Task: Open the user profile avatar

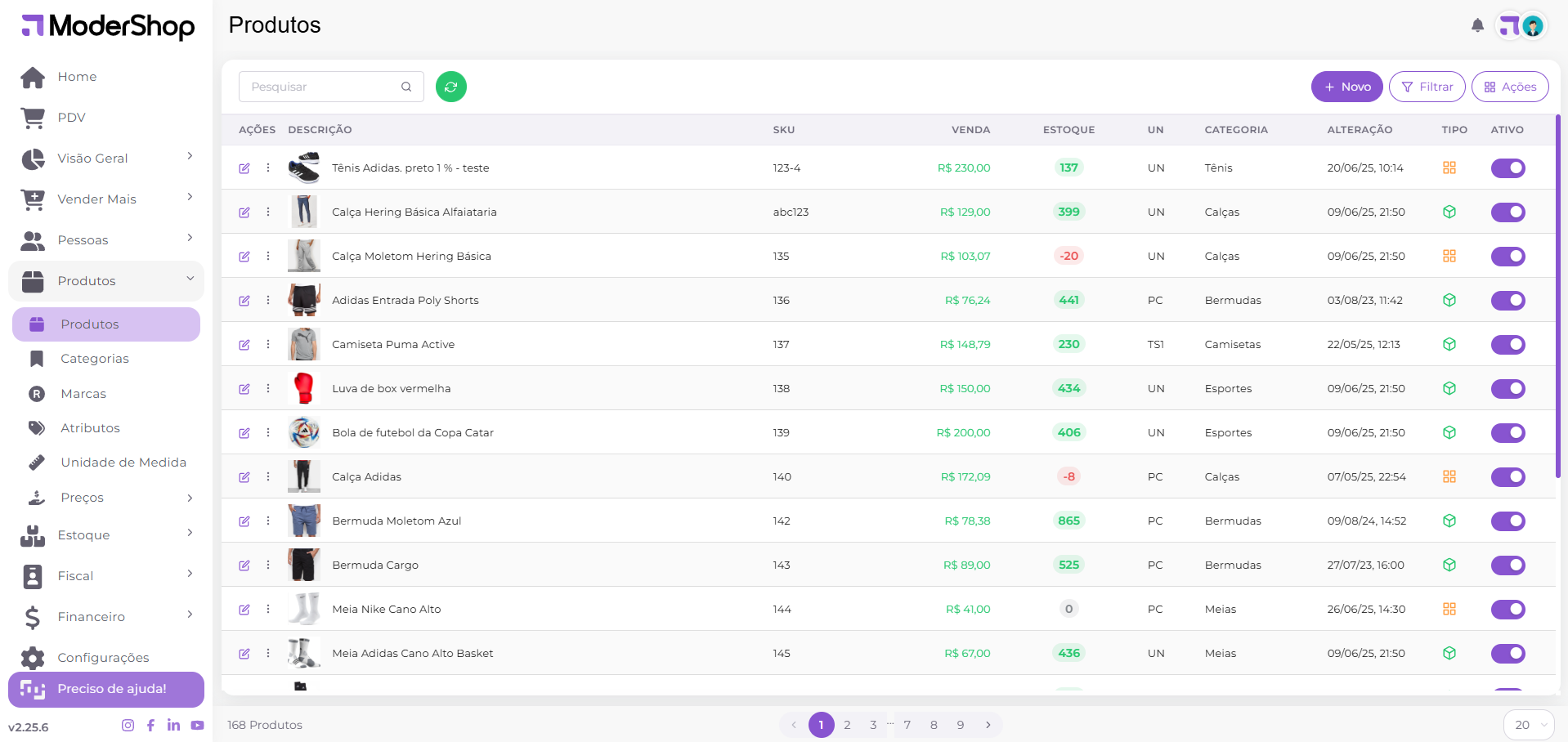Action: pos(1533,26)
